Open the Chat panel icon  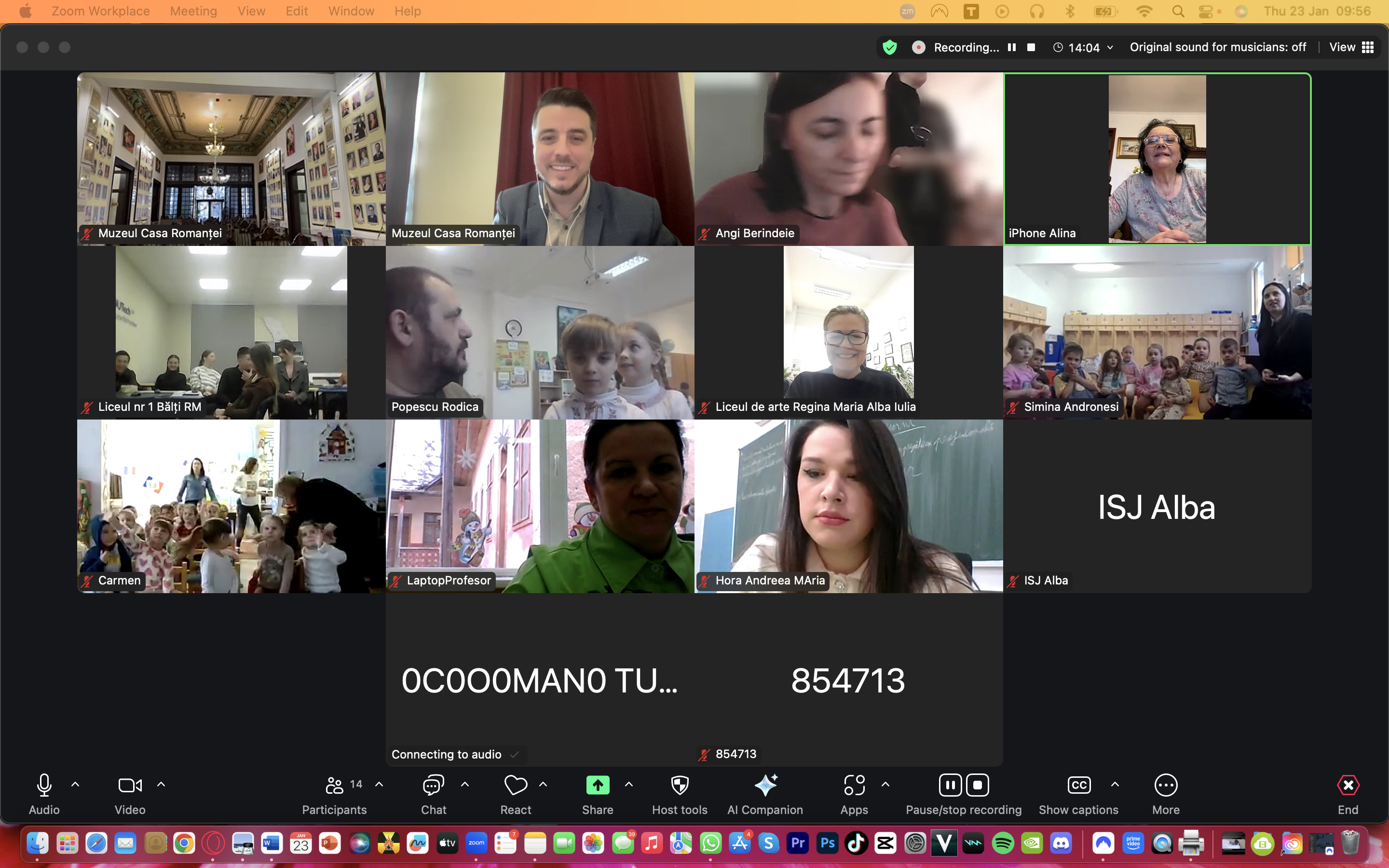pyautogui.click(x=434, y=786)
